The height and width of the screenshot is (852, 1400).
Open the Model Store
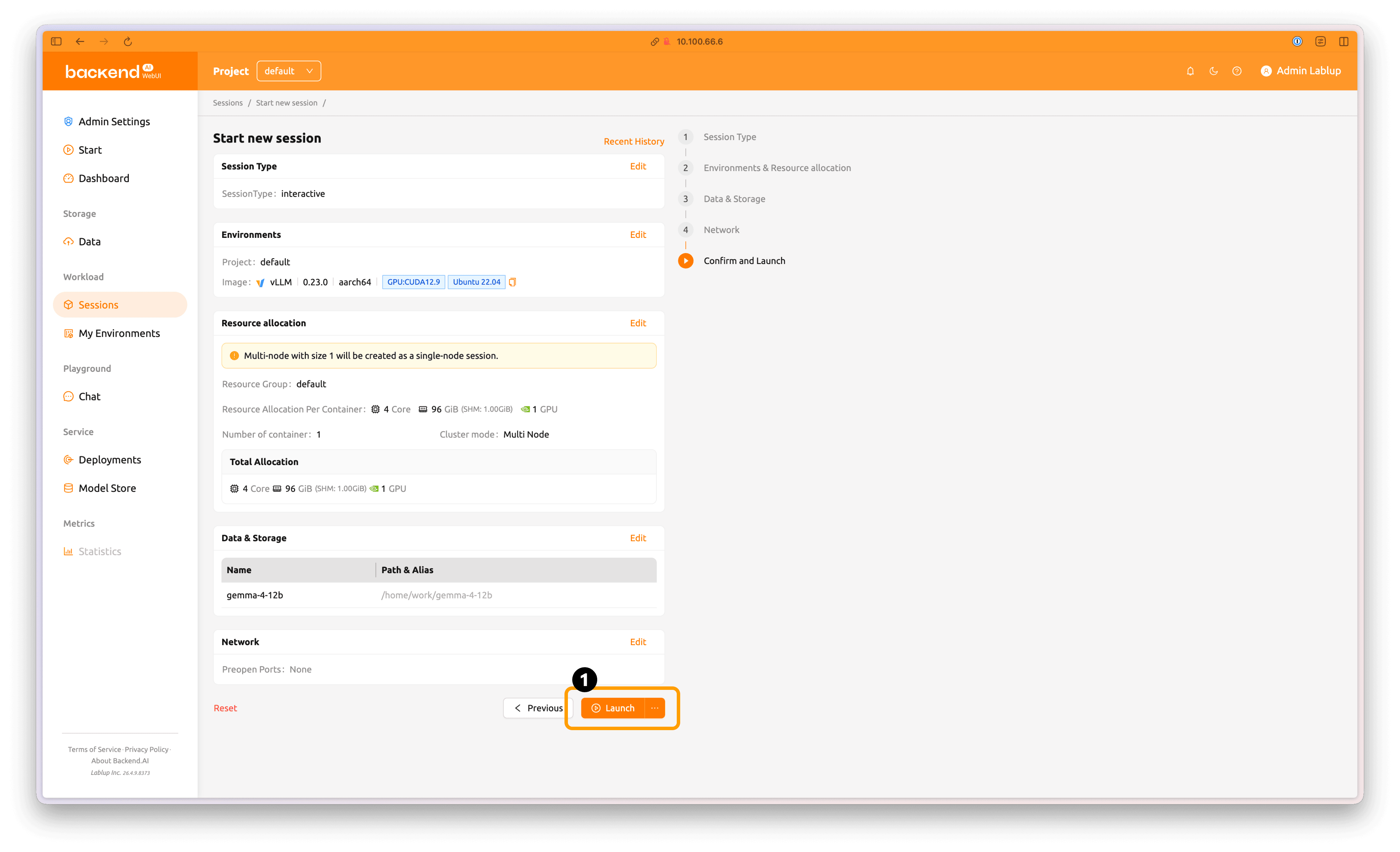click(x=107, y=488)
